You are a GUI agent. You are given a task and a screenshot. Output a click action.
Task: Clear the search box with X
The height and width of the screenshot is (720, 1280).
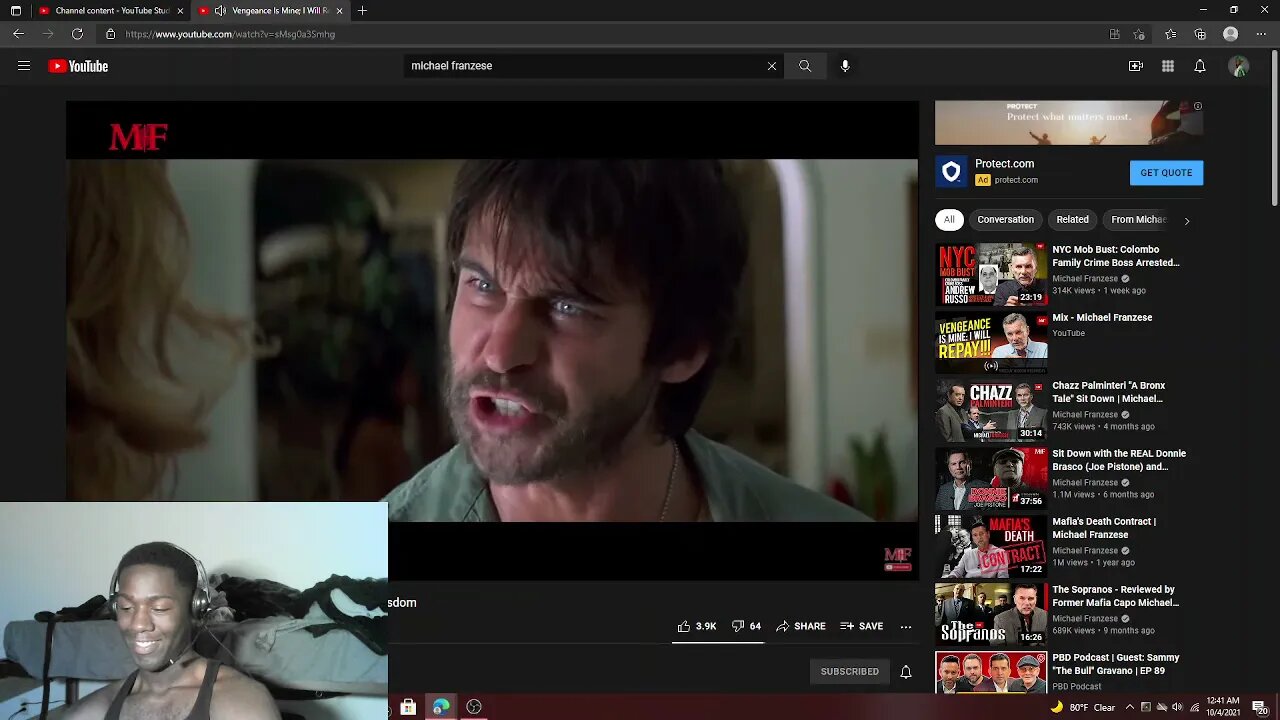(x=772, y=66)
